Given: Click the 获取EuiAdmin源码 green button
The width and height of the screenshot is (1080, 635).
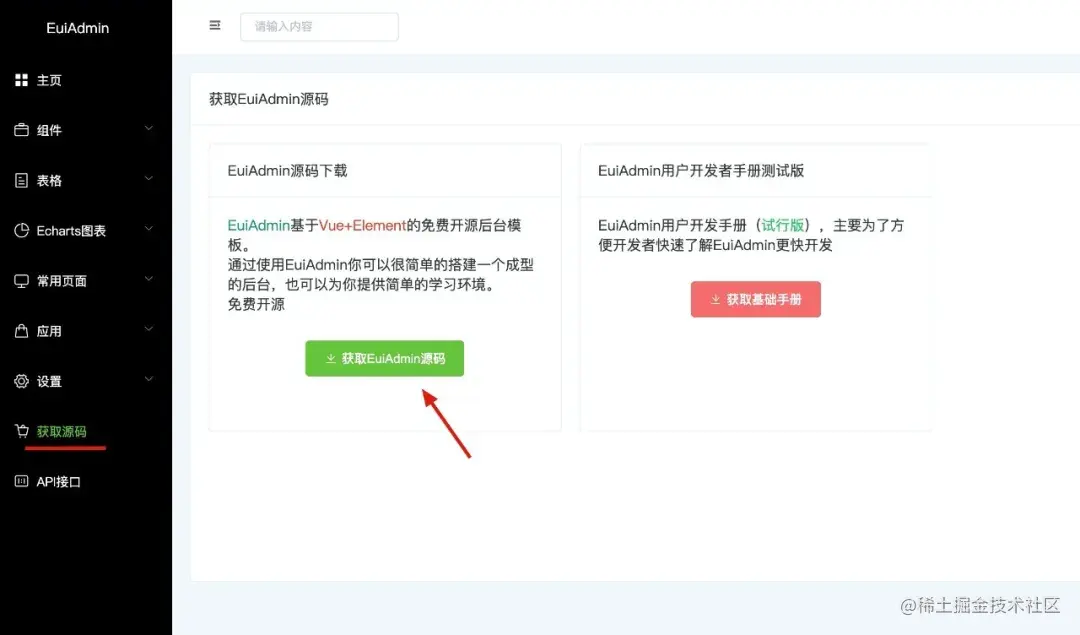Looking at the screenshot, I should tap(384, 358).
